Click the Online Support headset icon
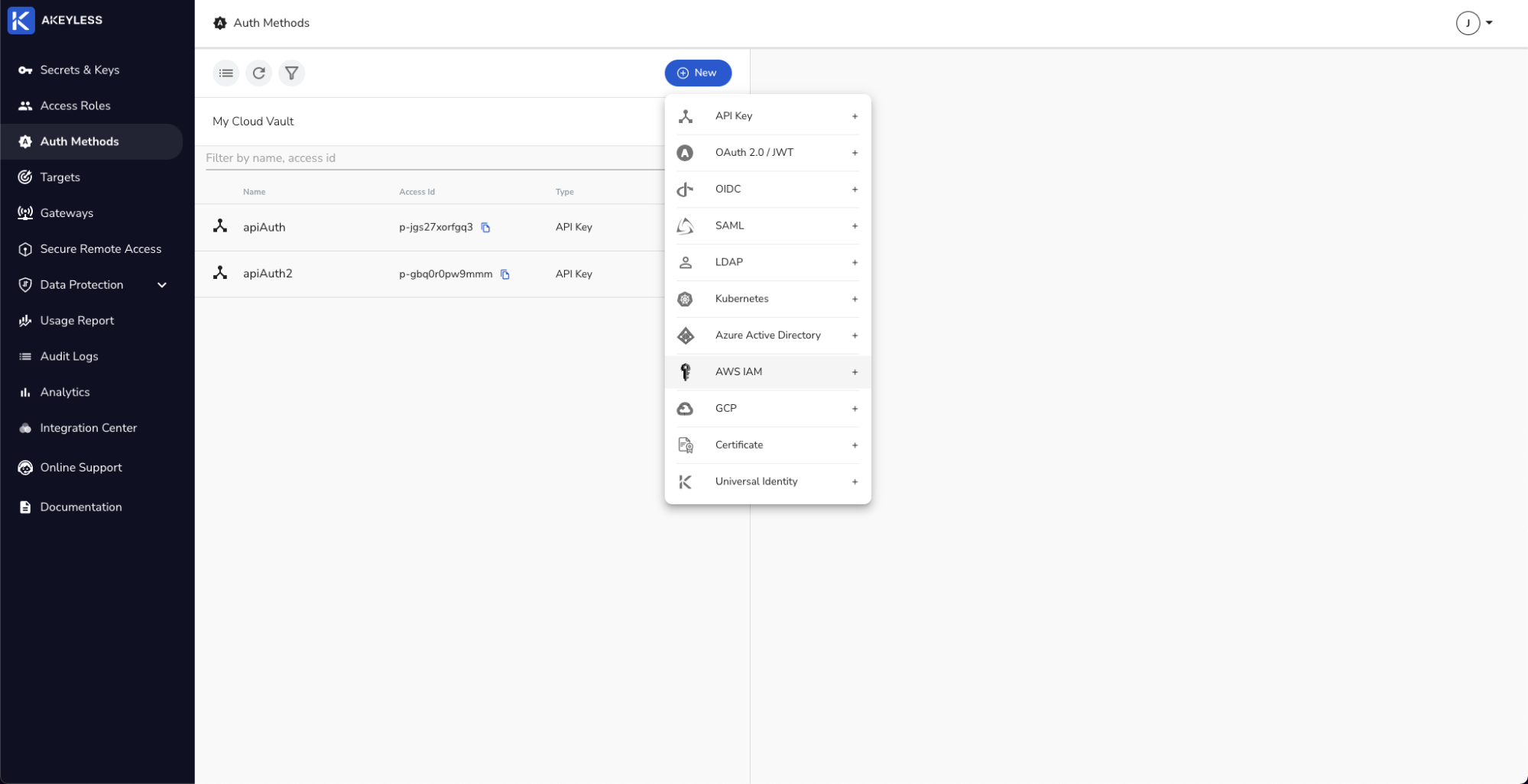This screenshot has height=784, width=1528. coord(25,468)
